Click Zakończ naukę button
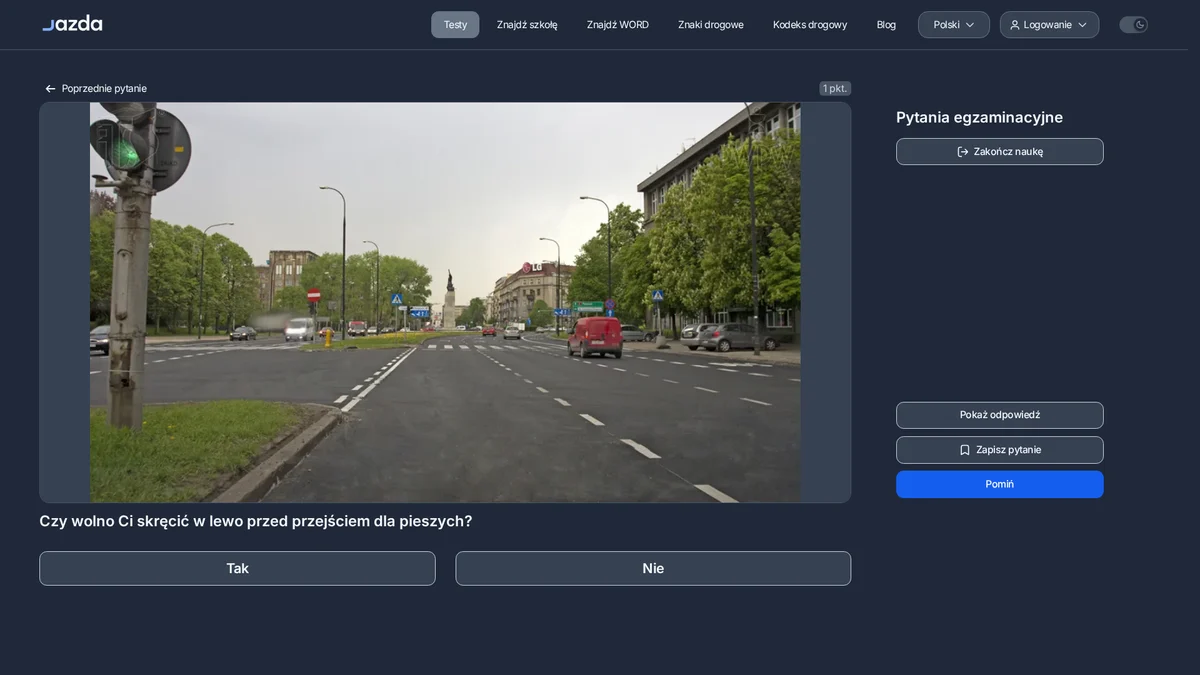Viewport: 1200px width, 675px height. coord(1000,152)
